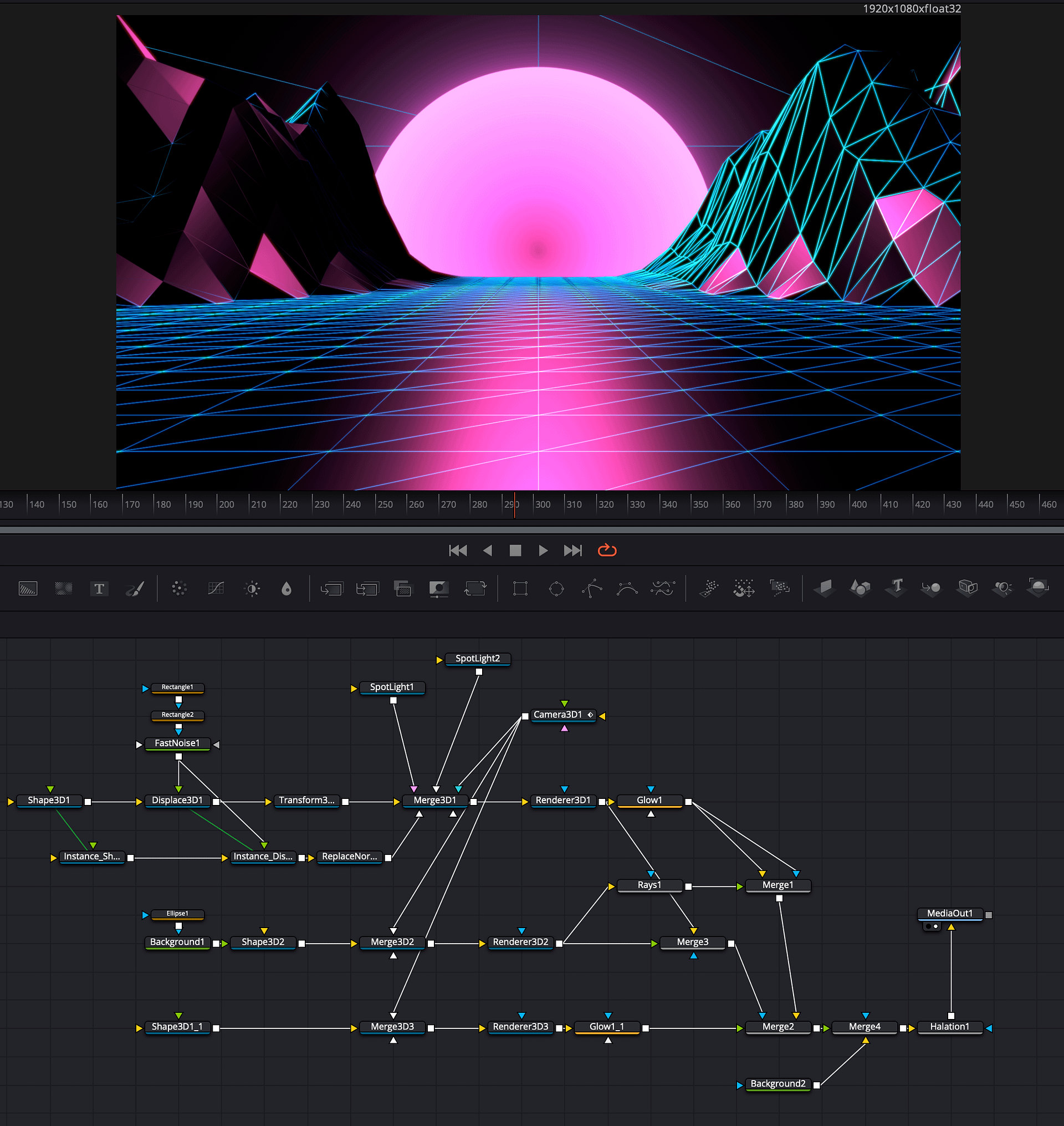Select the FastNoise1 node
Viewport: 1064px width, 1126px height.
(x=177, y=743)
